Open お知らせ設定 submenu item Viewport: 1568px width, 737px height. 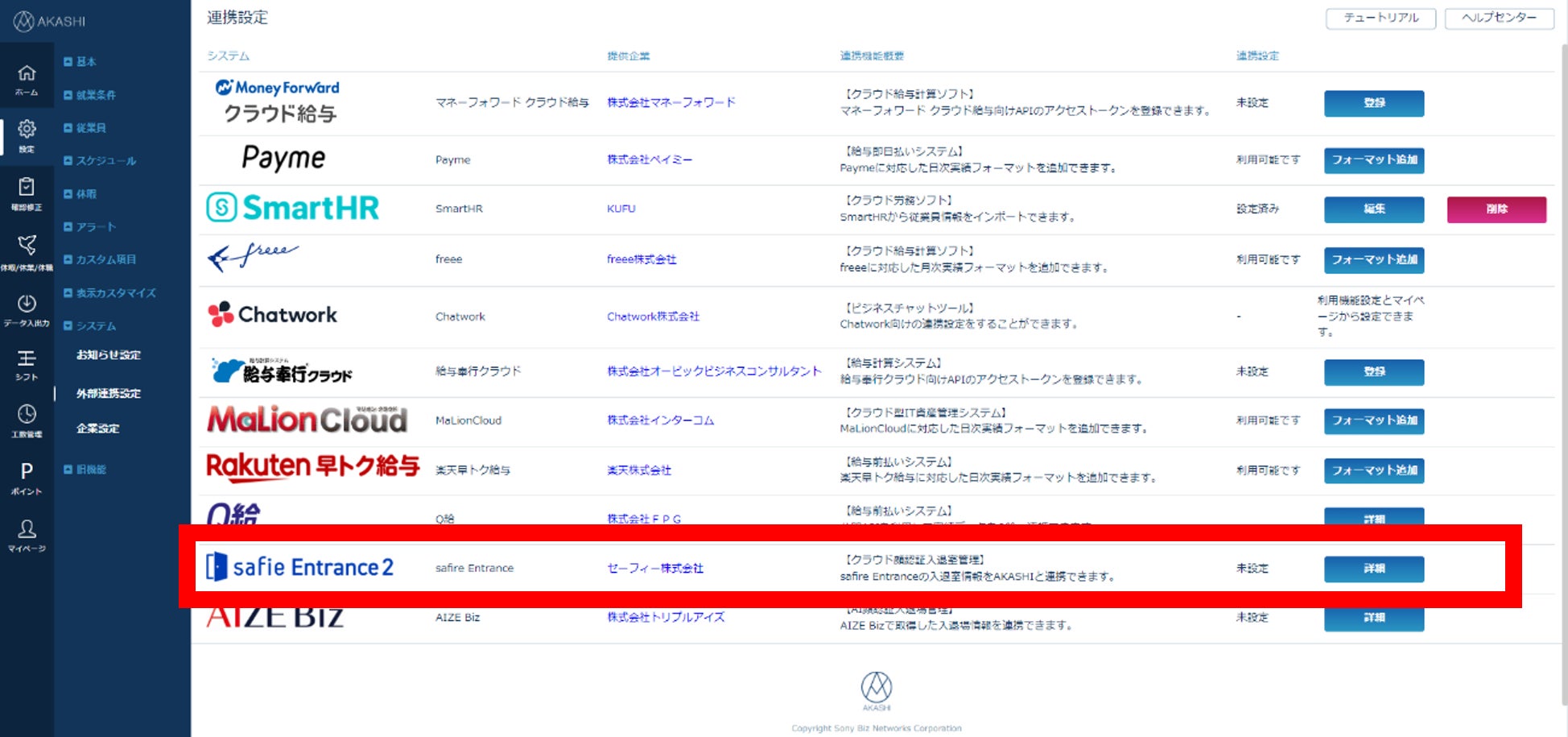pyautogui.click(x=109, y=355)
